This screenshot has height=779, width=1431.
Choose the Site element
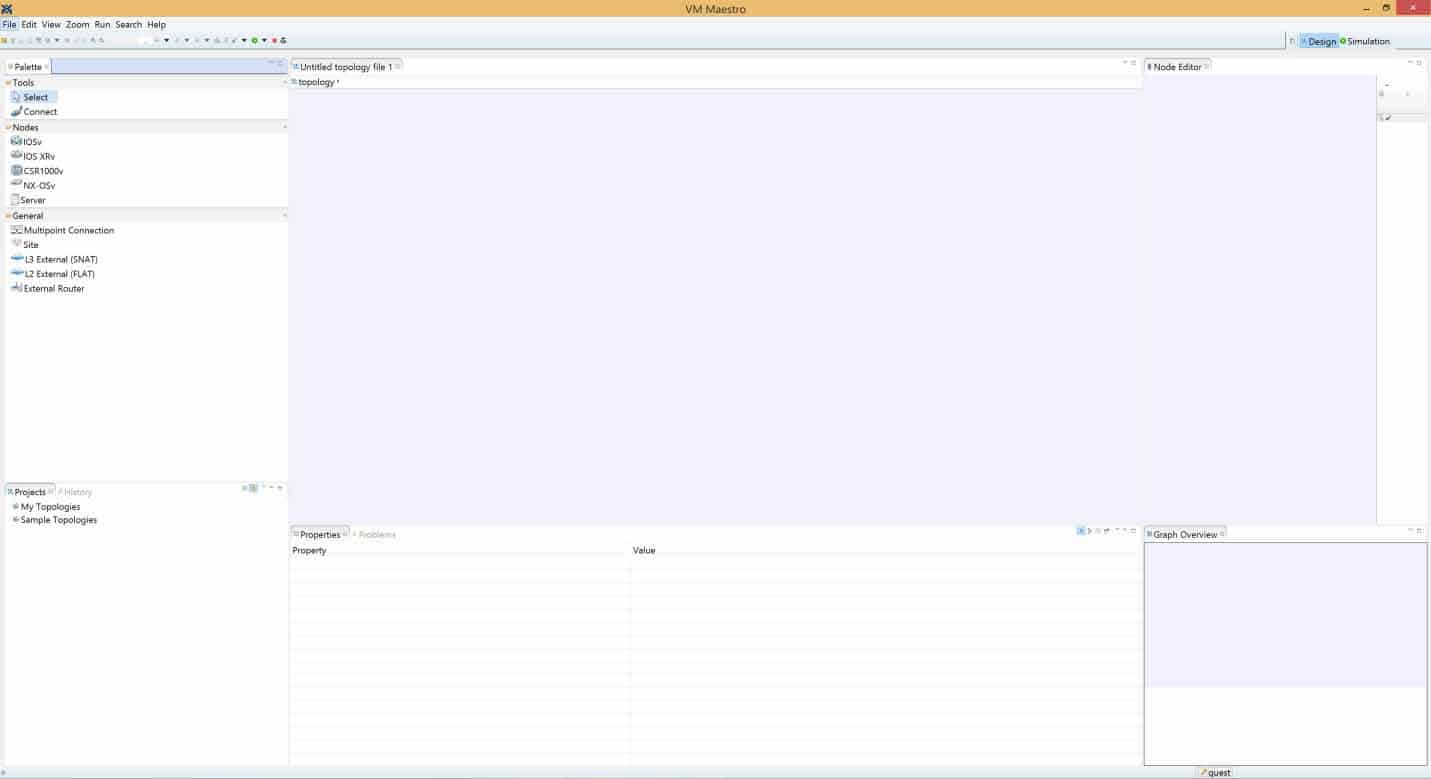coord(25,245)
